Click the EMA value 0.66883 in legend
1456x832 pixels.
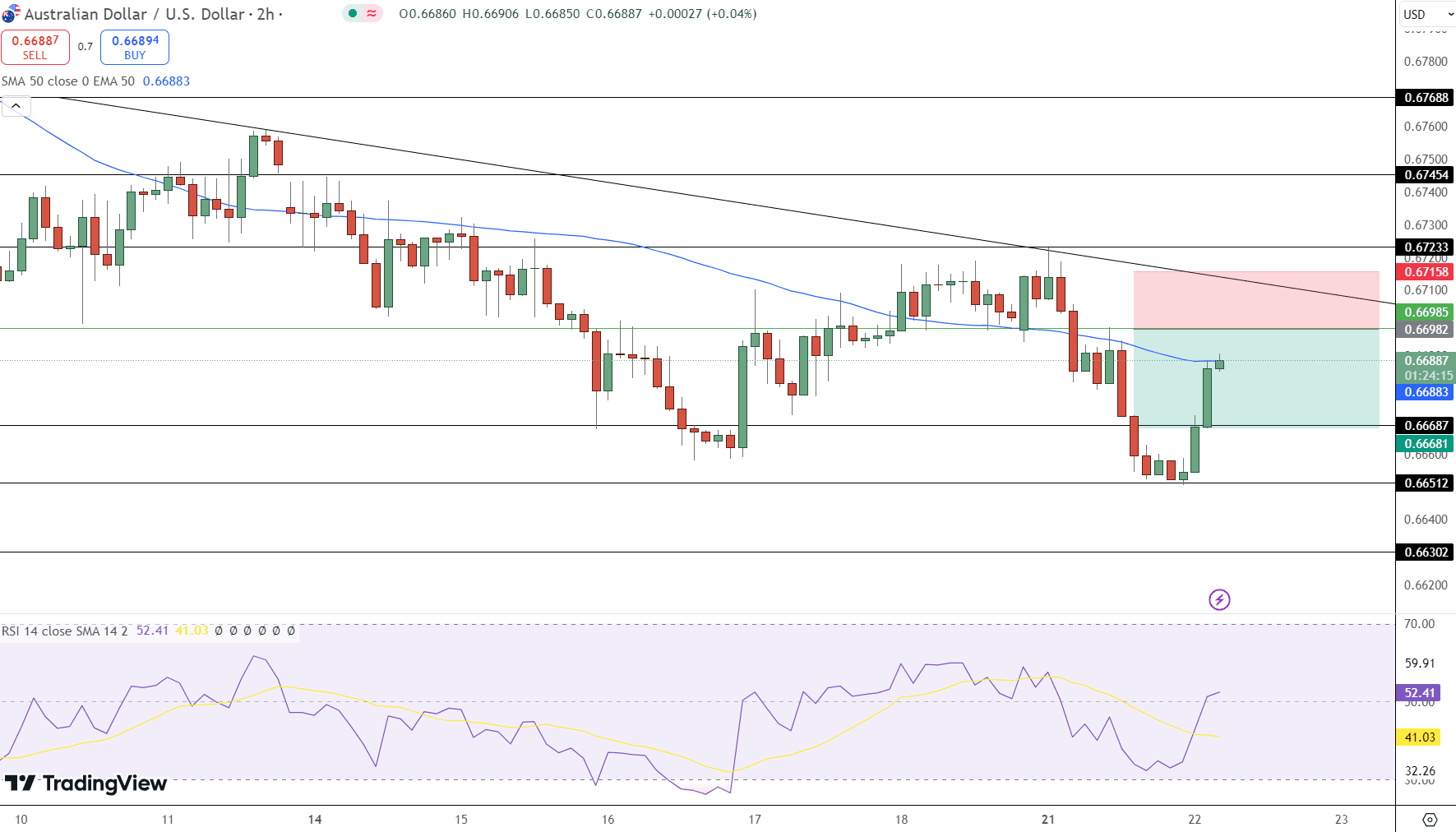click(166, 81)
